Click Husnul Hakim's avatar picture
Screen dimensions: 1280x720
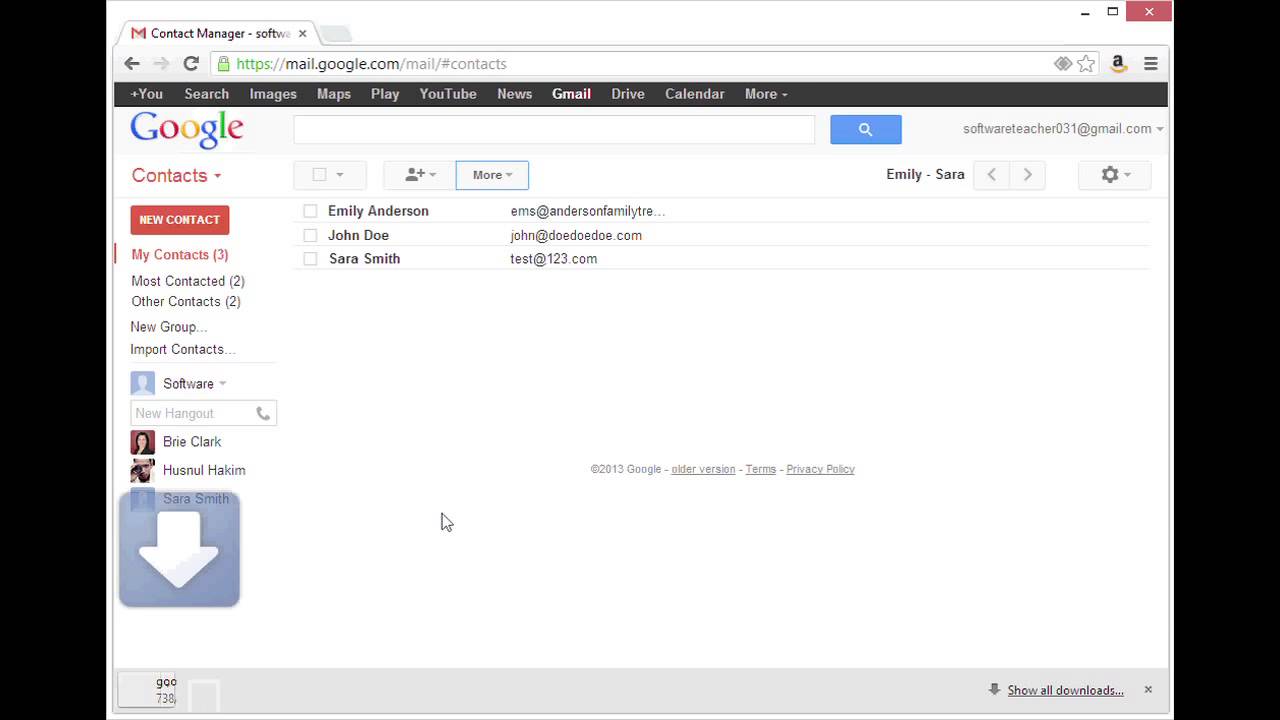pos(143,470)
